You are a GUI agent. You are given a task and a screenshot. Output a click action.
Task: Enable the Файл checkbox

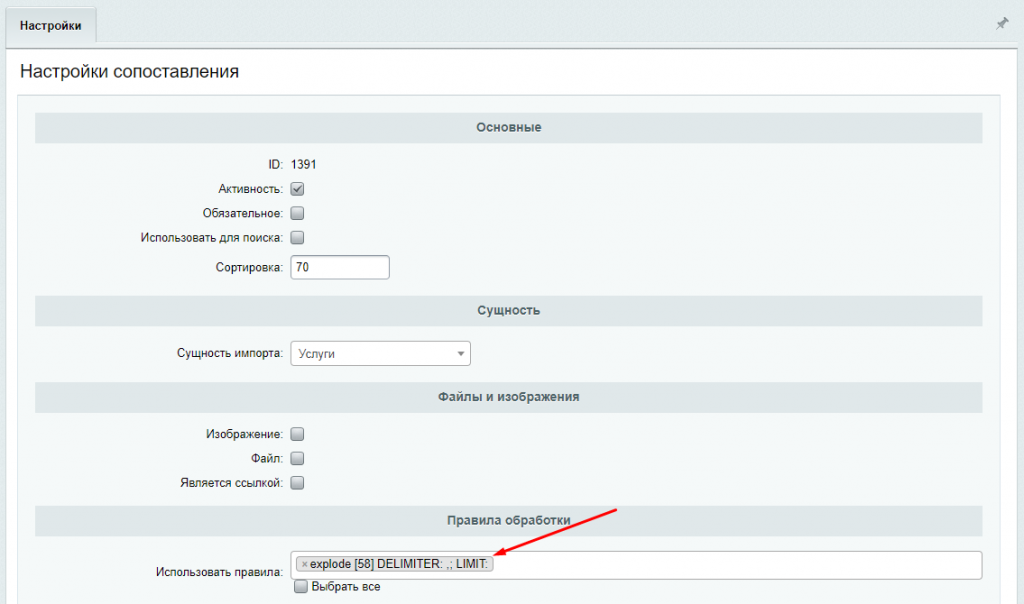pyautogui.click(x=297, y=458)
